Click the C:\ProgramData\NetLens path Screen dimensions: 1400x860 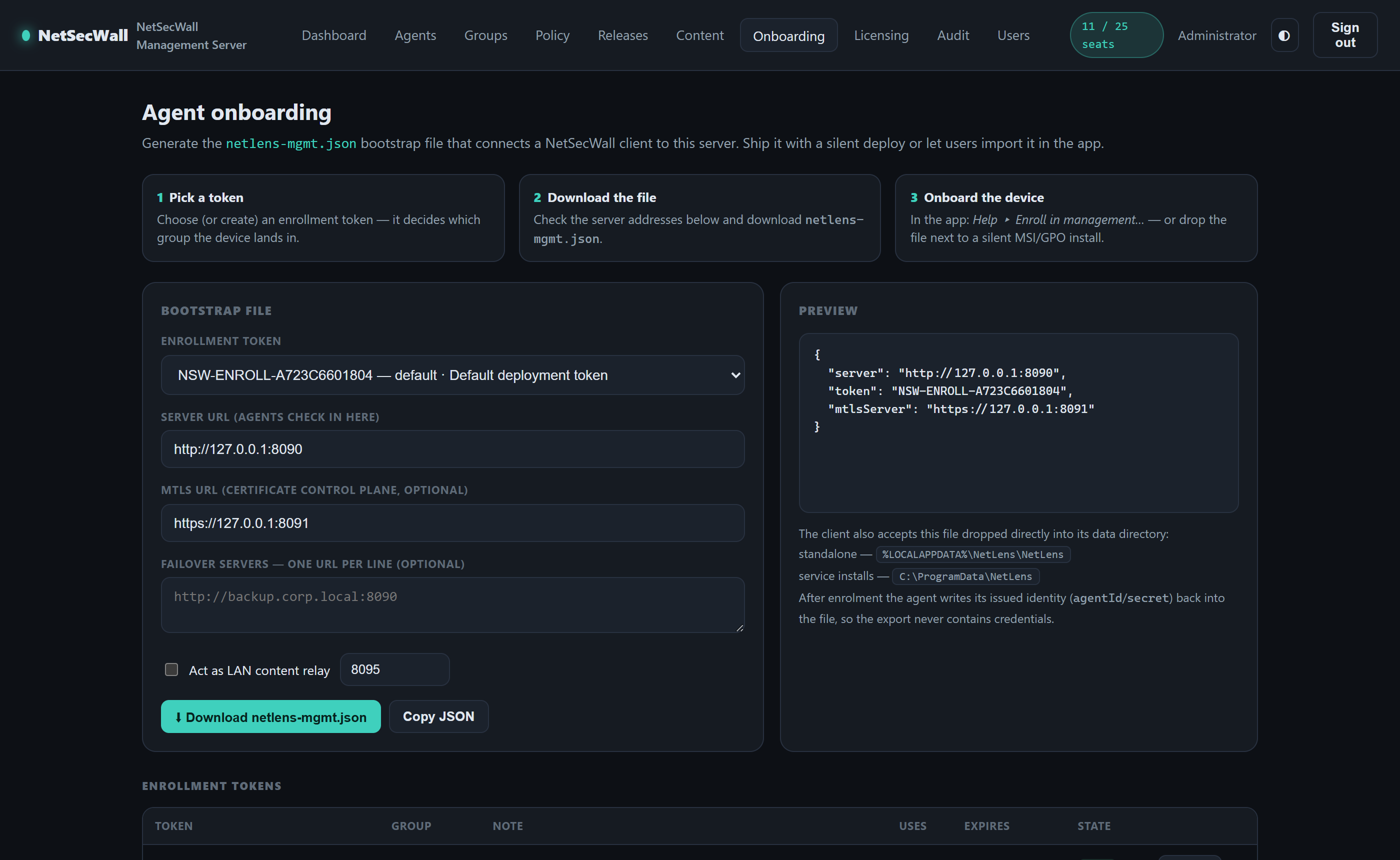(x=965, y=576)
